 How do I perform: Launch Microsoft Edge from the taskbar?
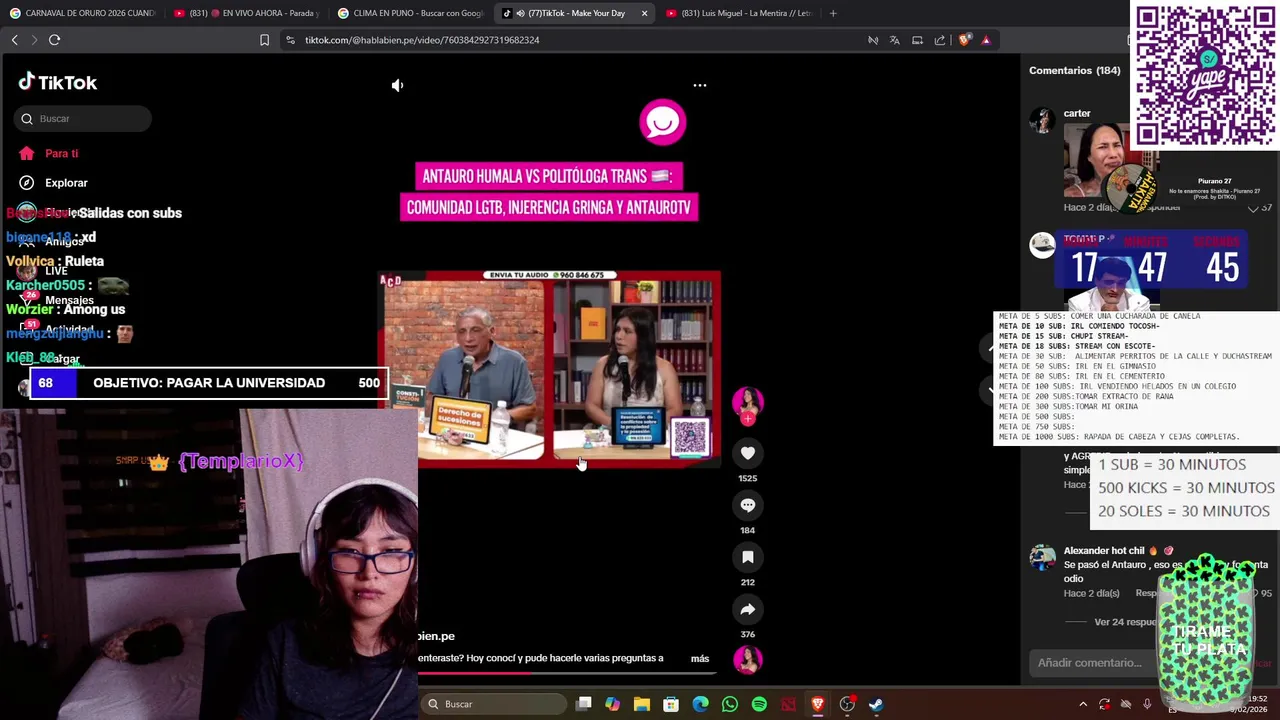pos(700,704)
